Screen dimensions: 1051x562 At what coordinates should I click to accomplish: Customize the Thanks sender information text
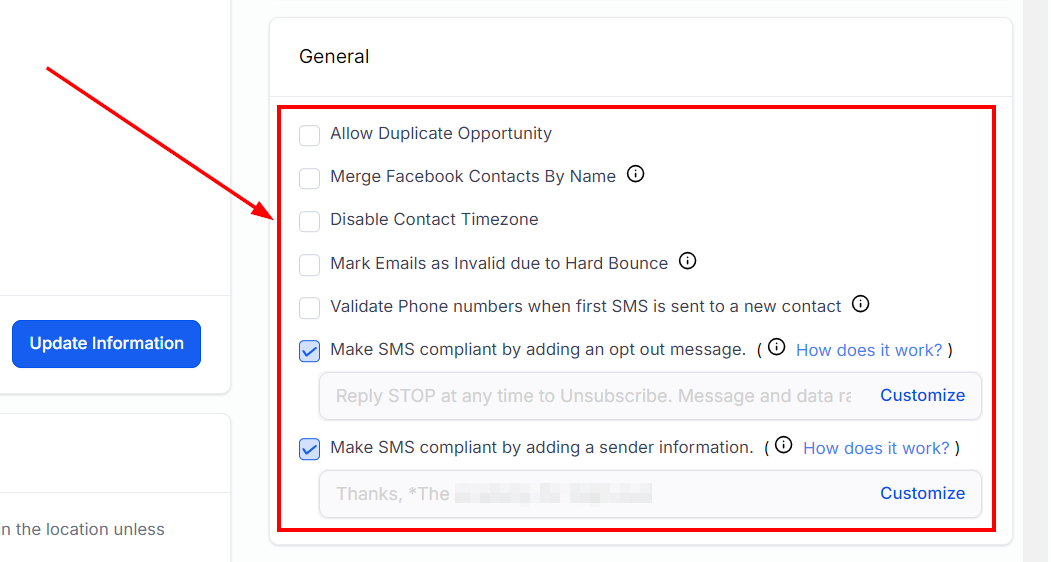point(922,494)
